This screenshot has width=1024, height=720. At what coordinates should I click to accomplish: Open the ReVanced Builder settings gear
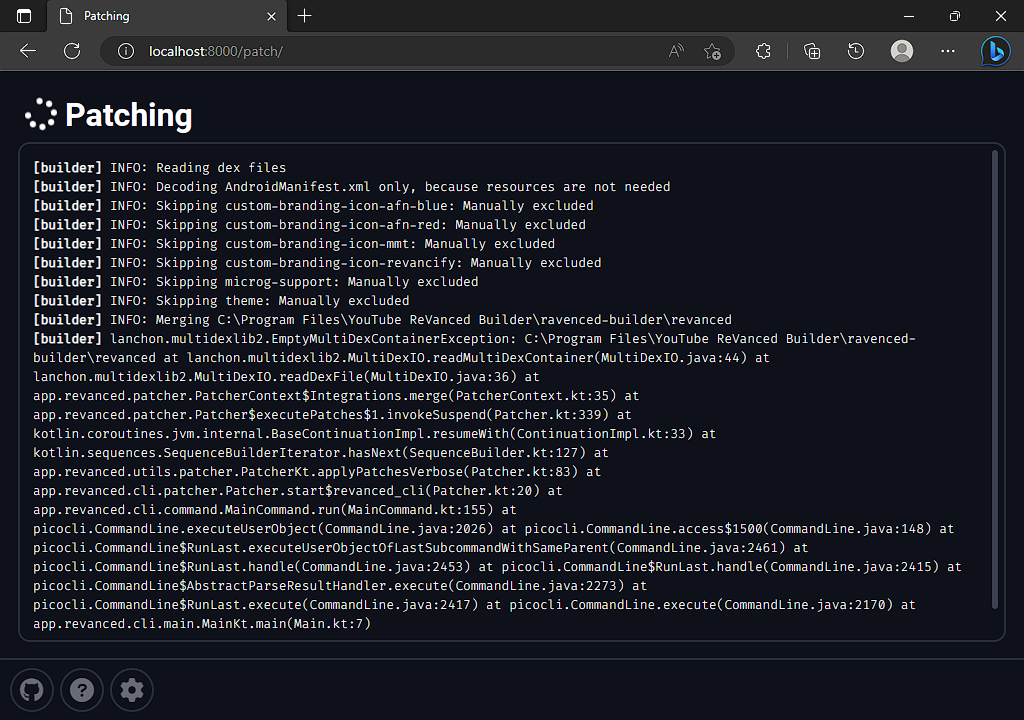point(131,690)
